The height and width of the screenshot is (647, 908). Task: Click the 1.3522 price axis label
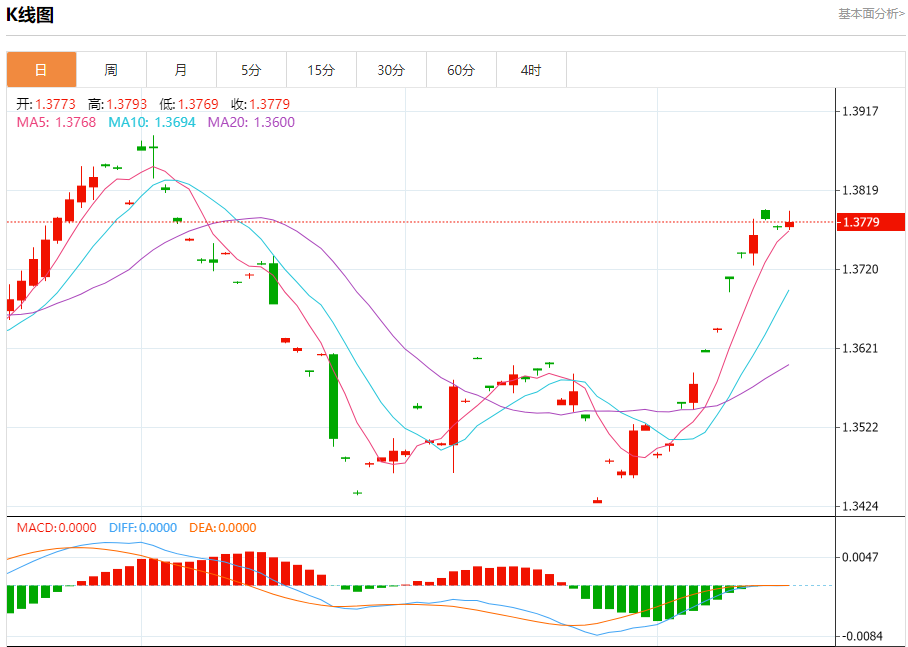861,427
